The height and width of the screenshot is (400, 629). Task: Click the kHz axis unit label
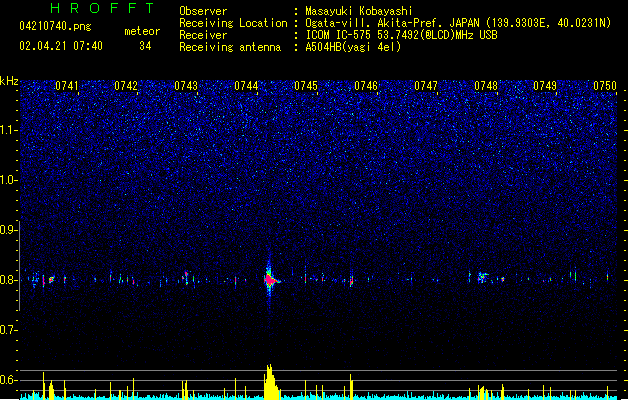(9, 81)
